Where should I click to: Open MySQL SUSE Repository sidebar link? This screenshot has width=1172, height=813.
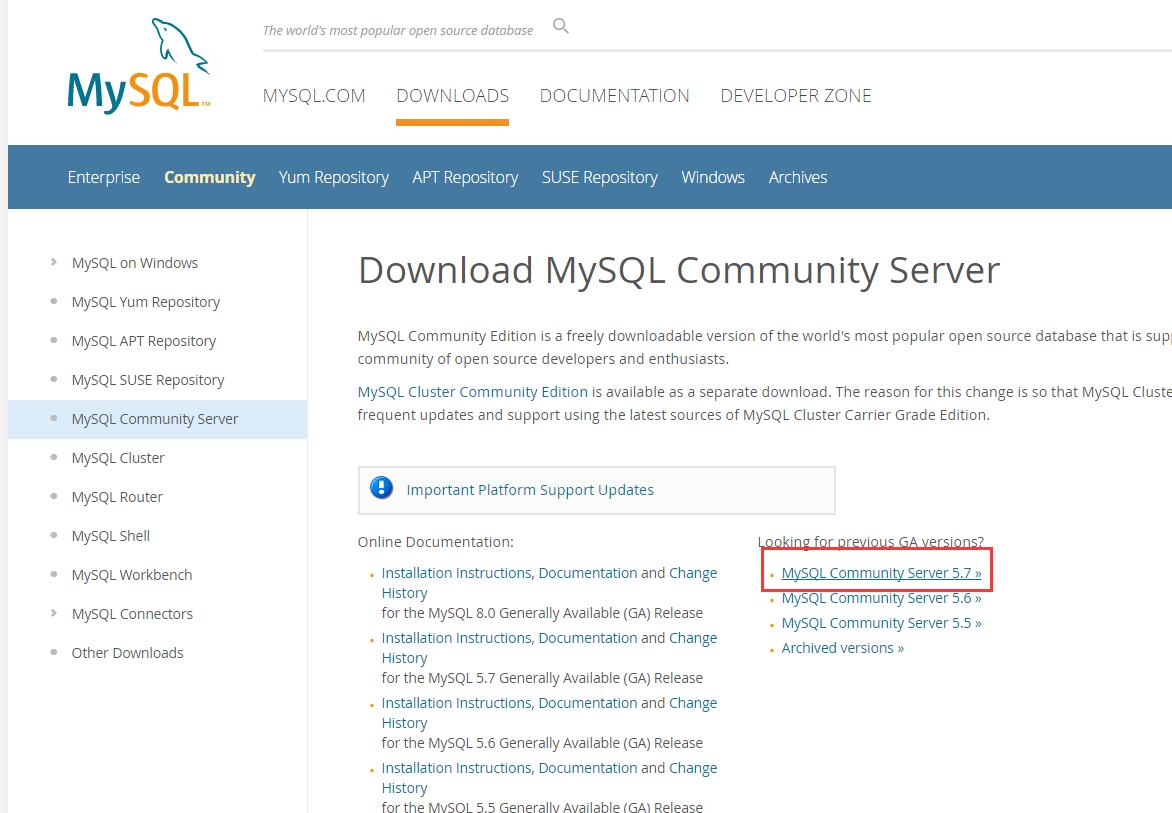(148, 380)
